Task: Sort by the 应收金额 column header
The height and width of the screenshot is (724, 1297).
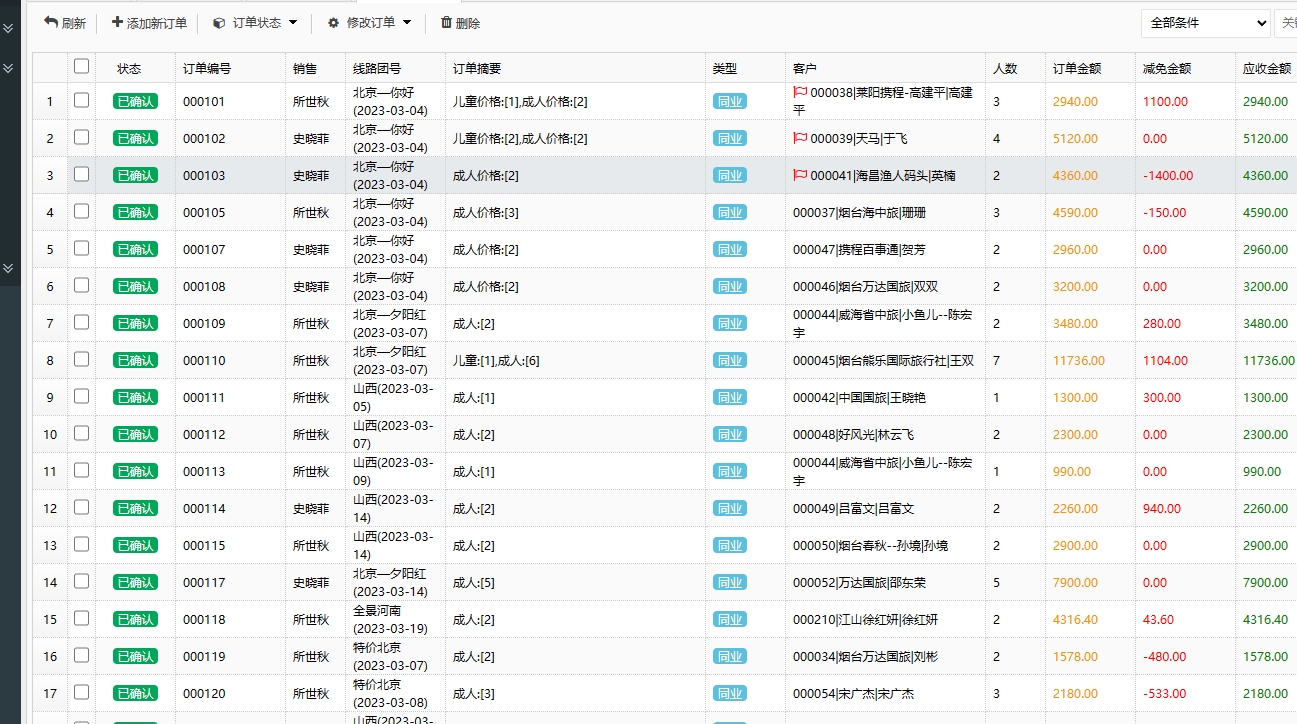Action: click(x=1267, y=68)
